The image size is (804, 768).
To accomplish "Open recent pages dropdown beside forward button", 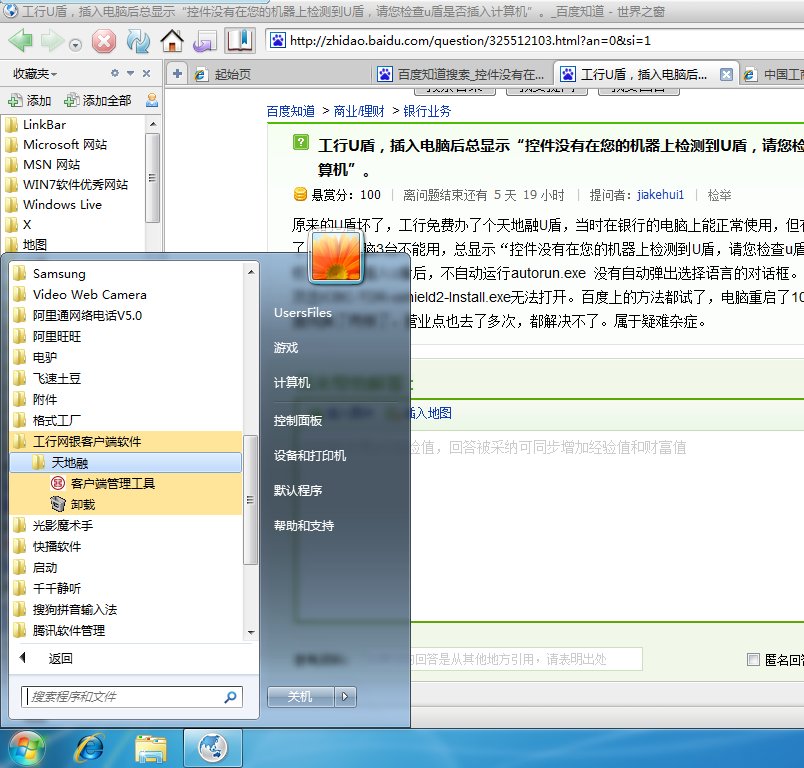I will [75, 46].
